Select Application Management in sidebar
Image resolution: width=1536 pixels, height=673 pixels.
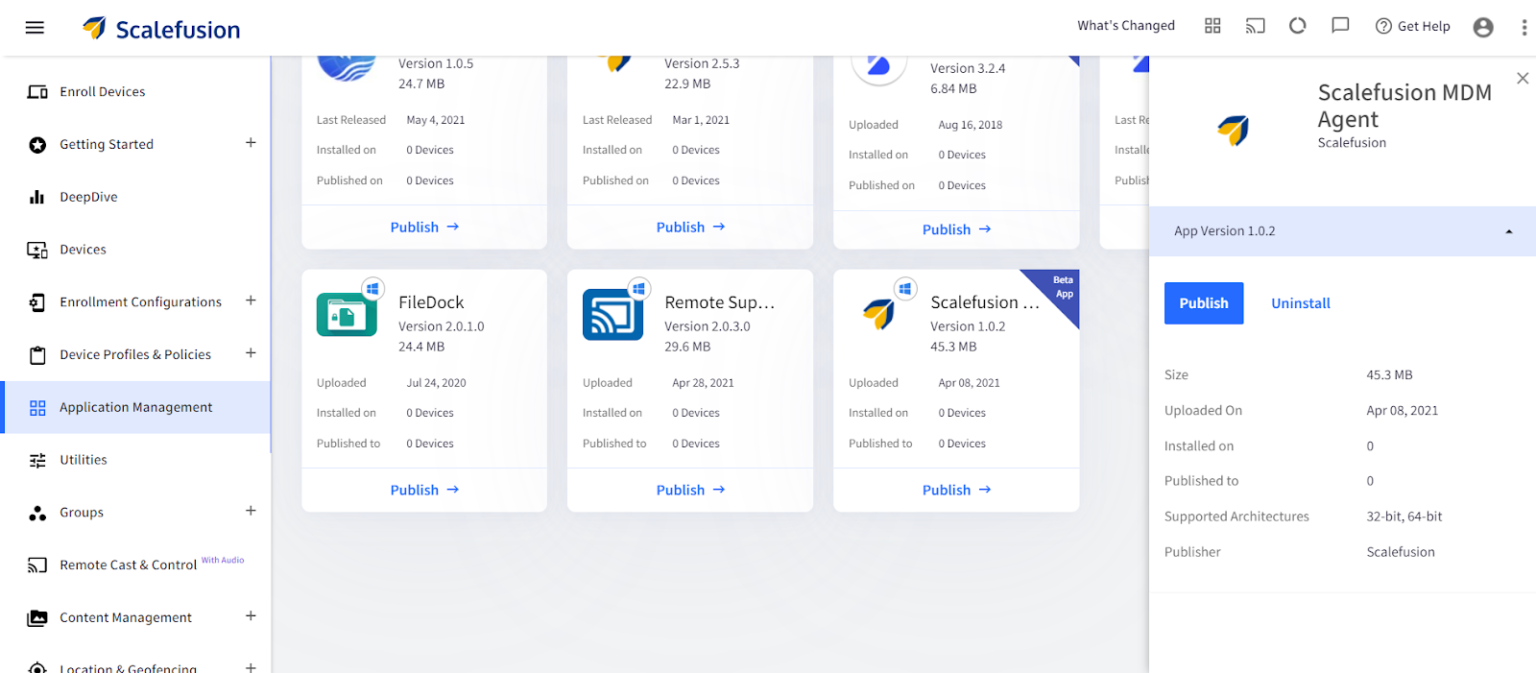tap(136, 407)
